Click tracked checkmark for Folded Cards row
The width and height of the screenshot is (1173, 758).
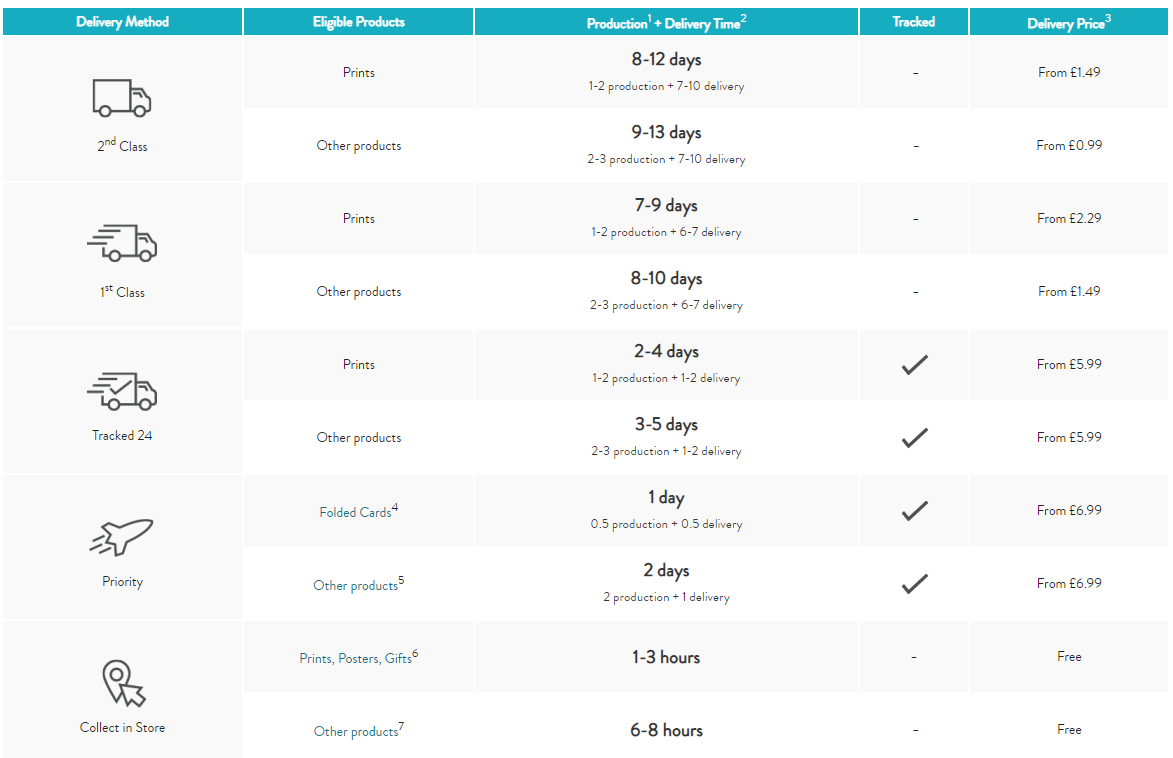[x=914, y=511]
